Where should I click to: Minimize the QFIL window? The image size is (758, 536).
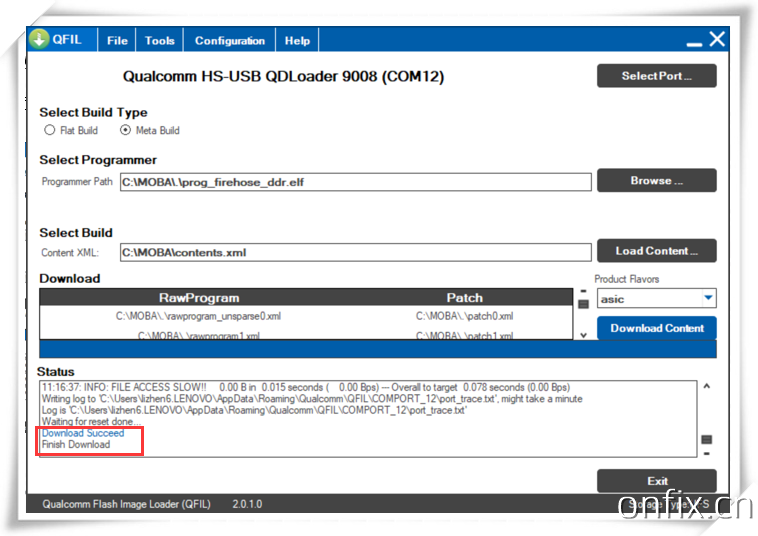point(694,42)
